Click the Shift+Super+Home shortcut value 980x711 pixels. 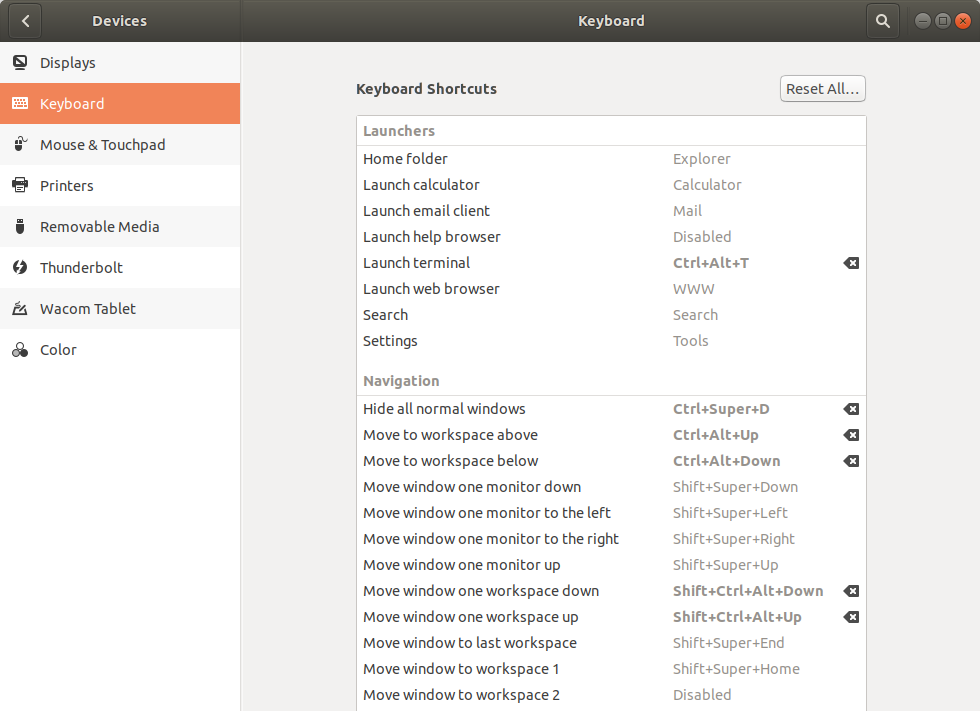[x=736, y=669]
